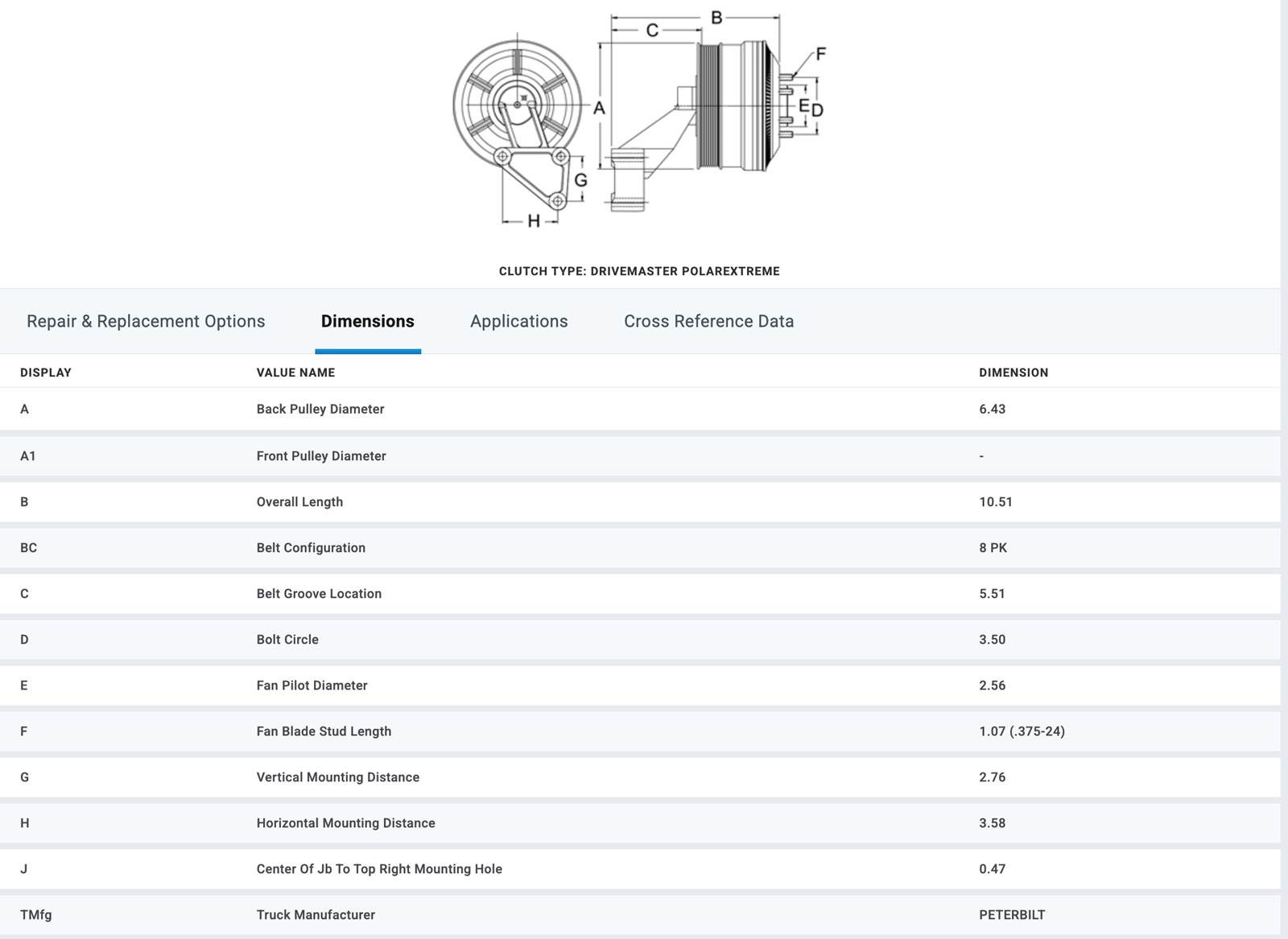This screenshot has width=1288, height=939.
Task: Click the 8 PK belt configuration value
Action: coord(993,547)
